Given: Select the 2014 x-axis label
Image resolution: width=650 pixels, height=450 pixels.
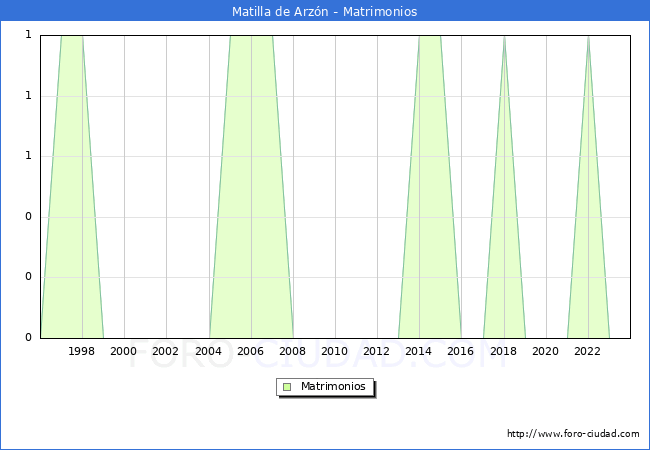Looking at the screenshot, I should coord(418,351).
